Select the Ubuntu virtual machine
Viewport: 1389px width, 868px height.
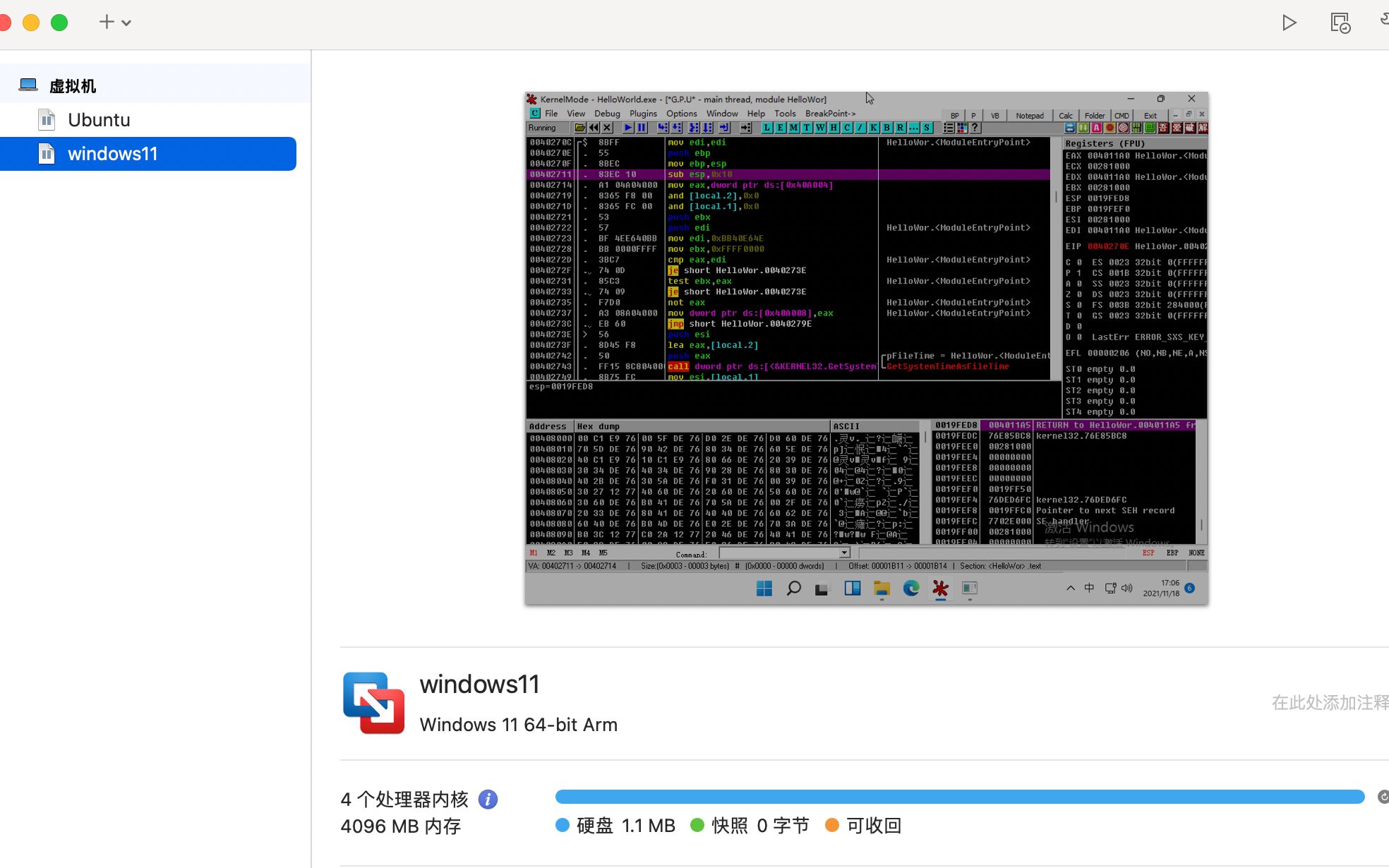coord(99,120)
